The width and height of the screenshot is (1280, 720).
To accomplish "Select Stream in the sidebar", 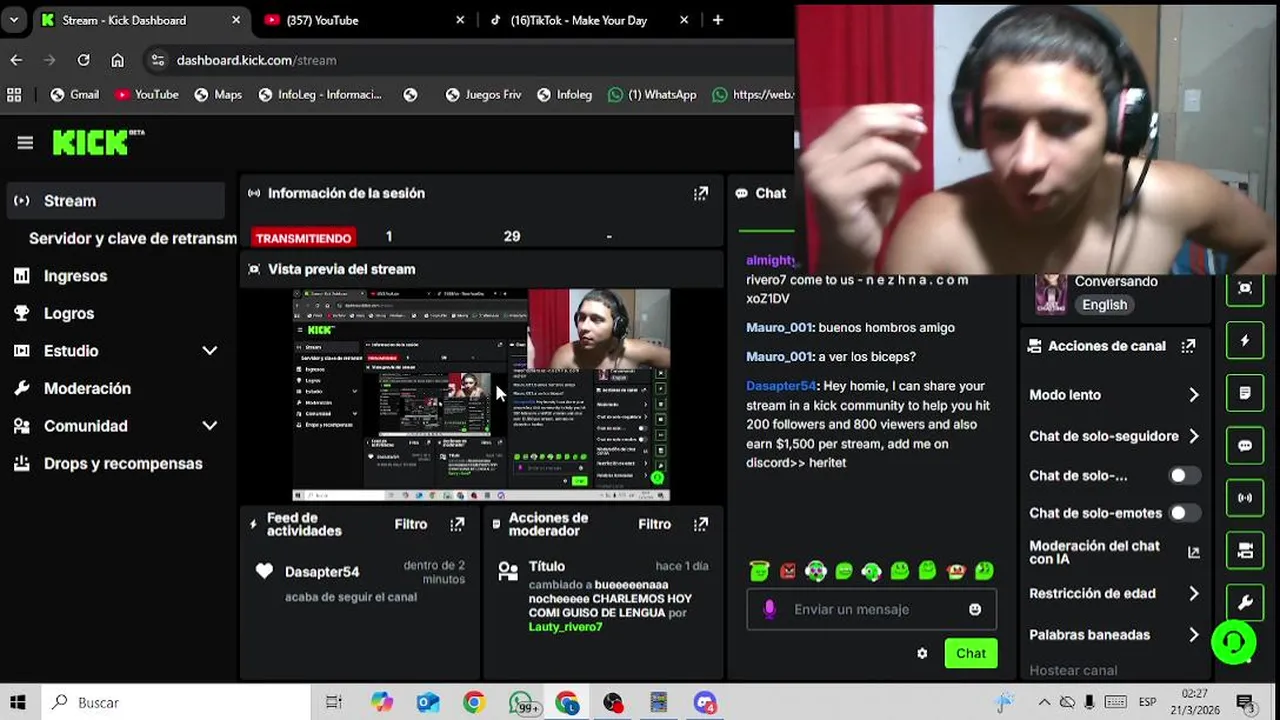I will tap(116, 201).
